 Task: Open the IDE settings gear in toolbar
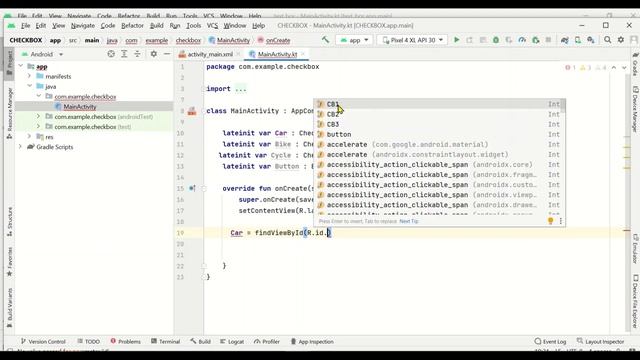(x=621, y=40)
